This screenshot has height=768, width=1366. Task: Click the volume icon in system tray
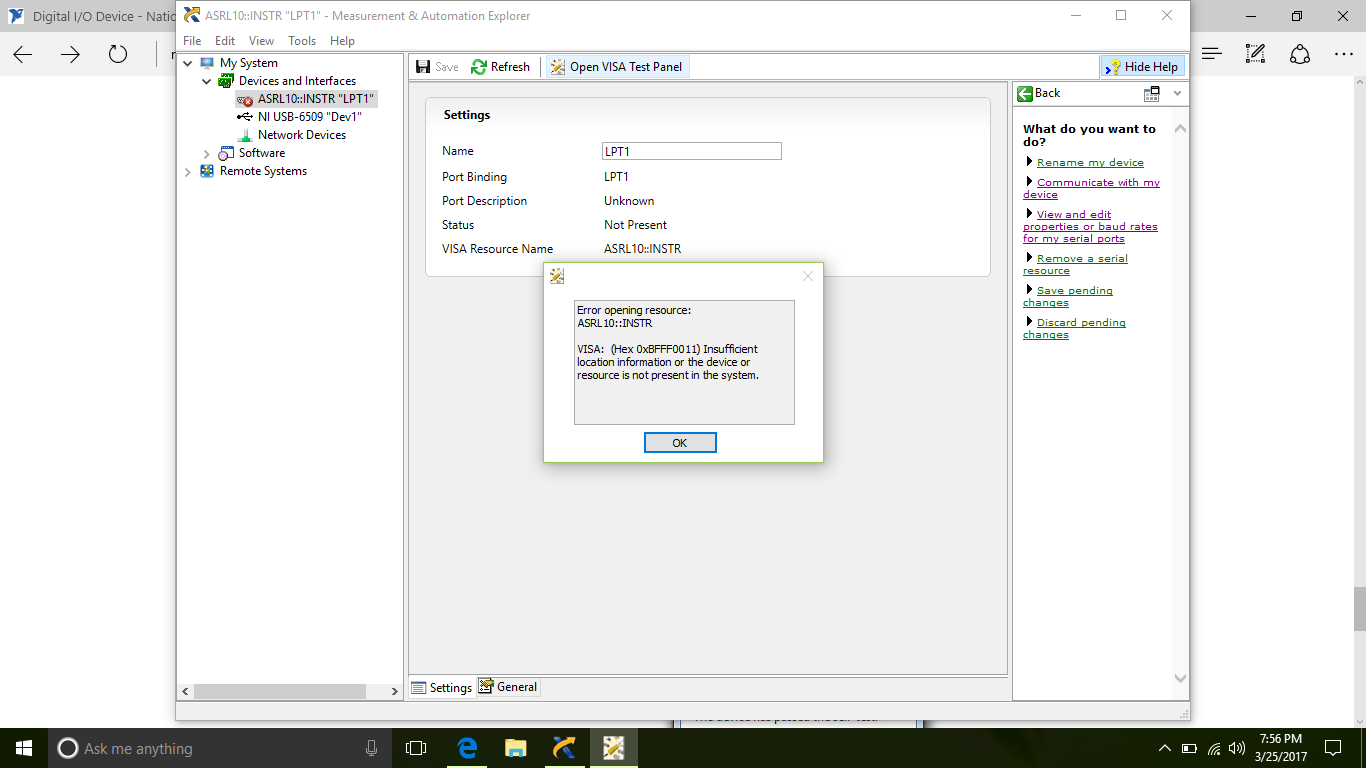point(1238,748)
